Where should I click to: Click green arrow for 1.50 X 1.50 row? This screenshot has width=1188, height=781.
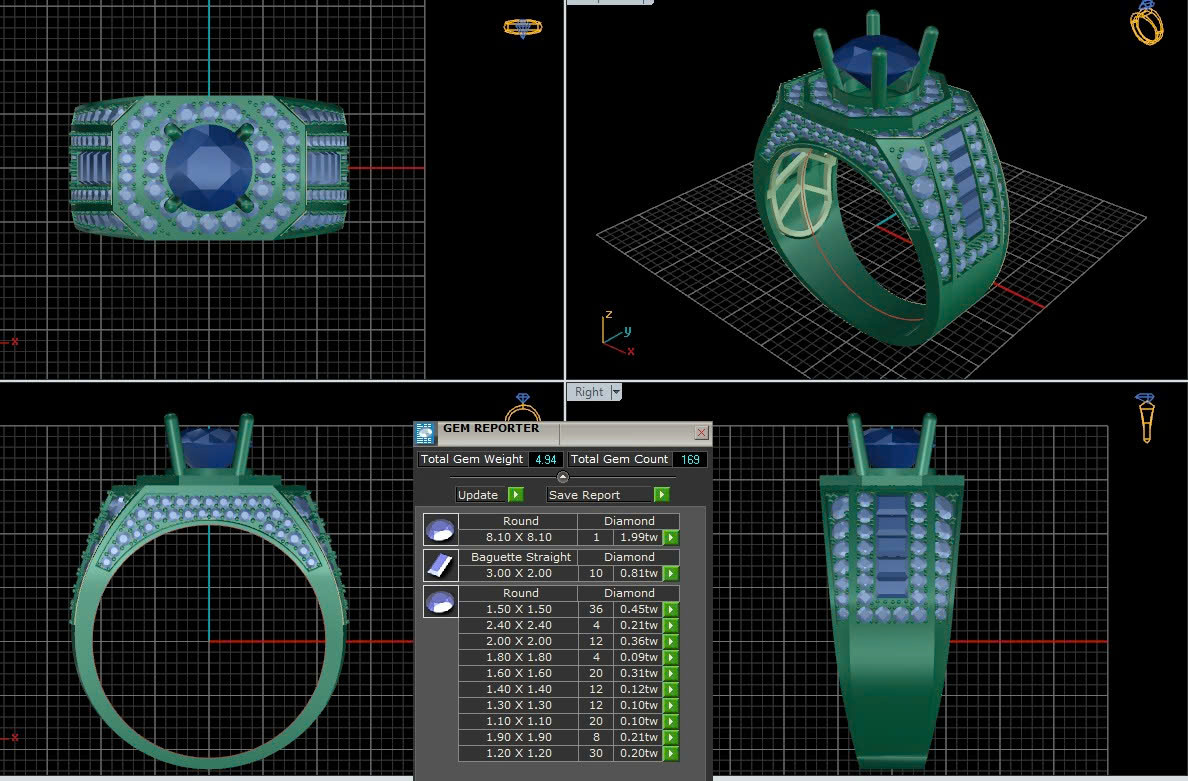click(671, 609)
